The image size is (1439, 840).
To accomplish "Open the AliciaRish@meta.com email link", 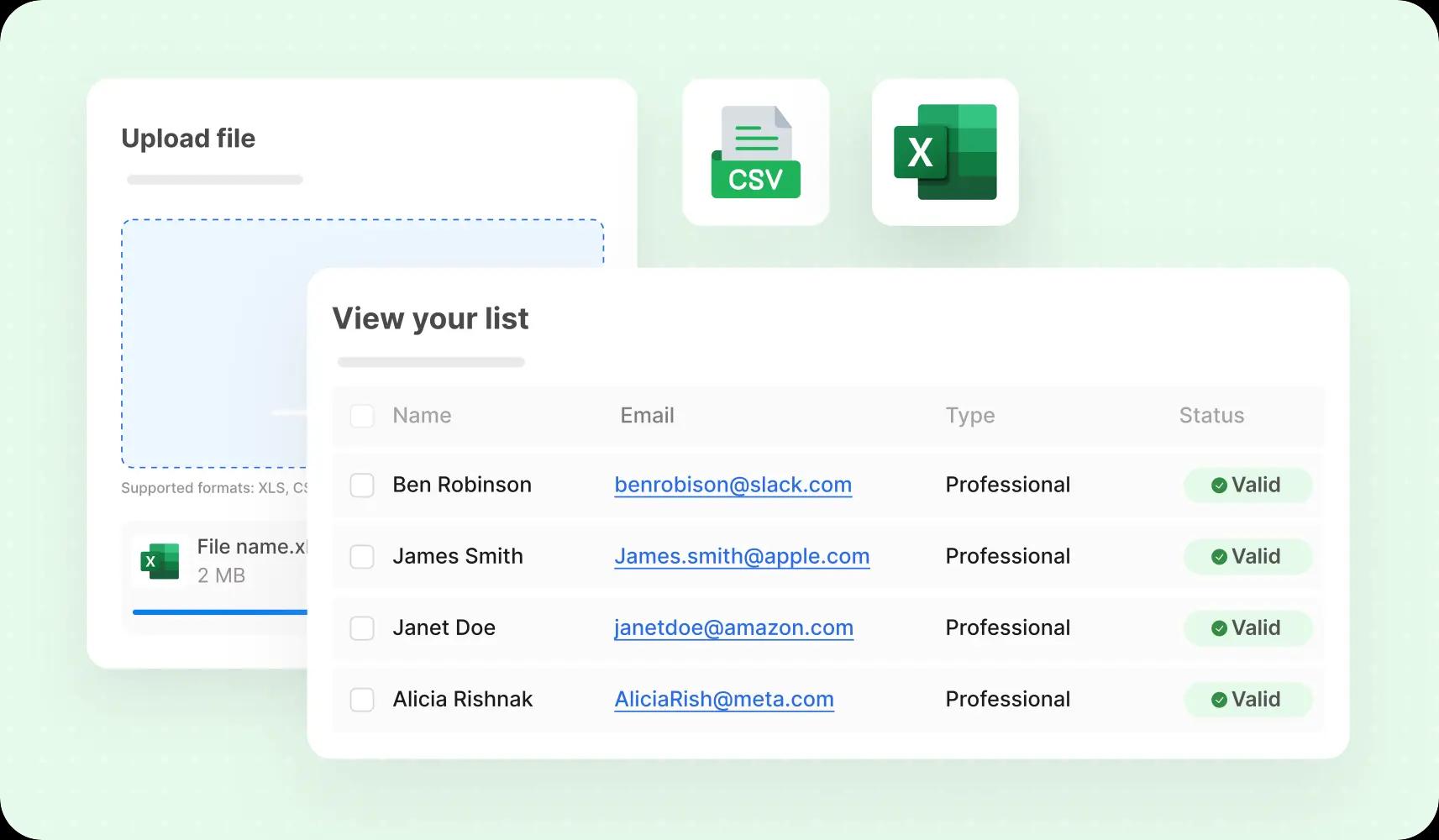I will [724, 700].
